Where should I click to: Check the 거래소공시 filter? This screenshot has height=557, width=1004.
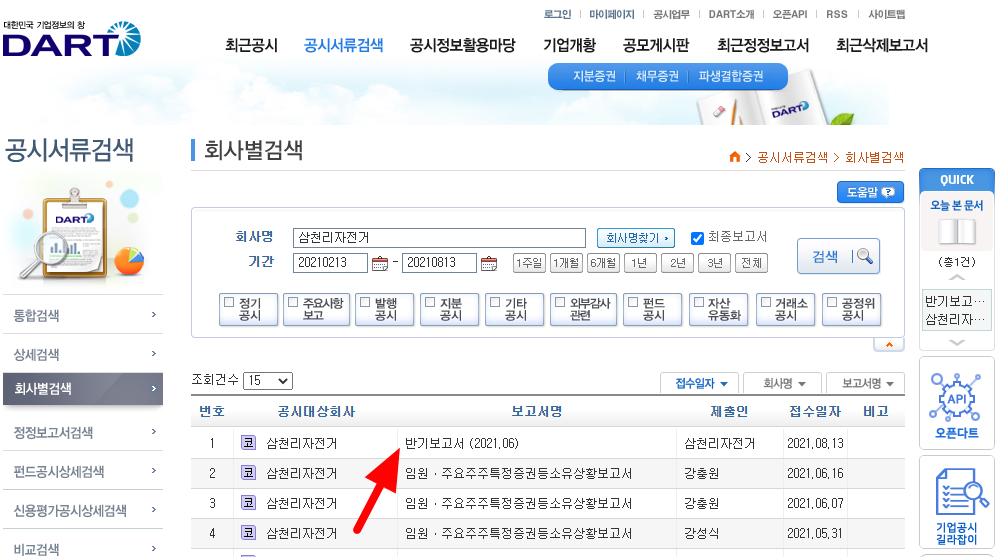click(765, 302)
